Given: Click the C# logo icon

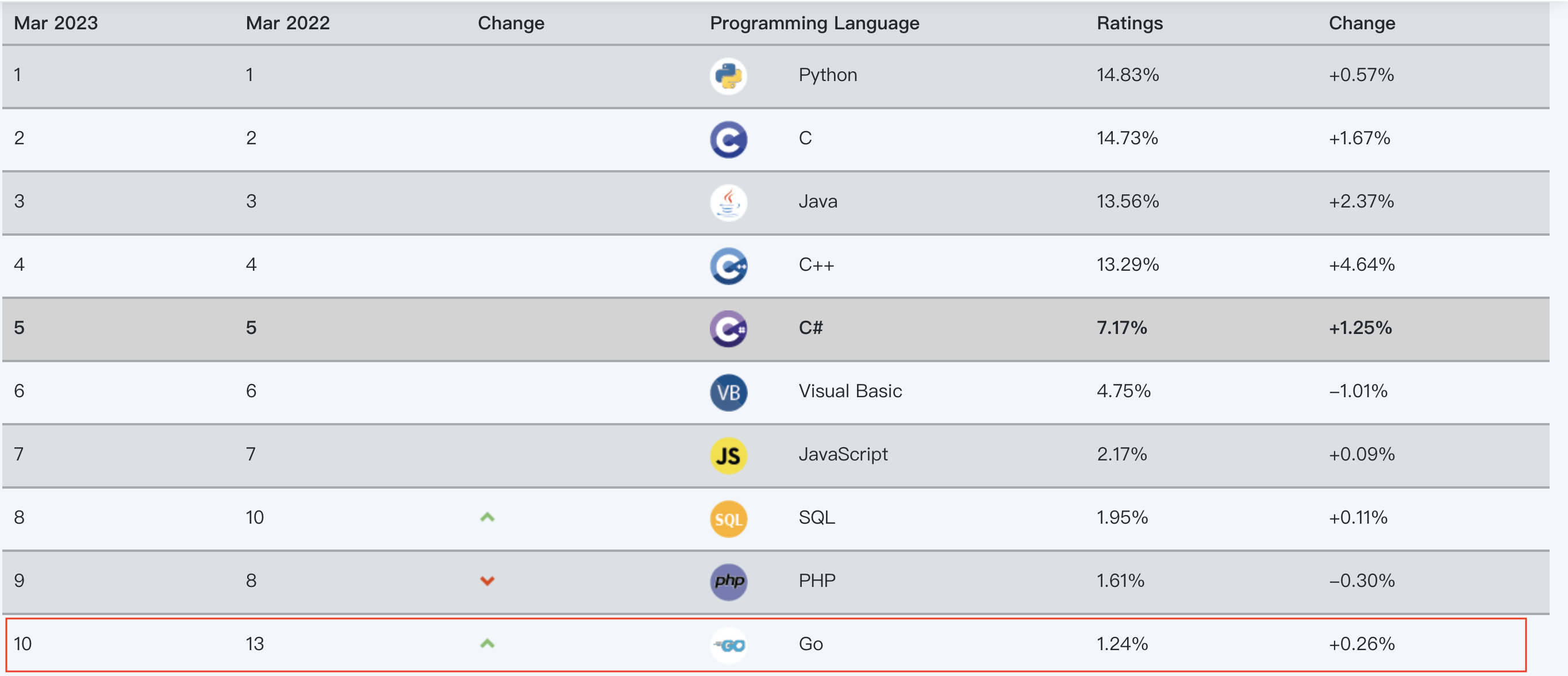Looking at the screenshot, I should click(728, 329).
